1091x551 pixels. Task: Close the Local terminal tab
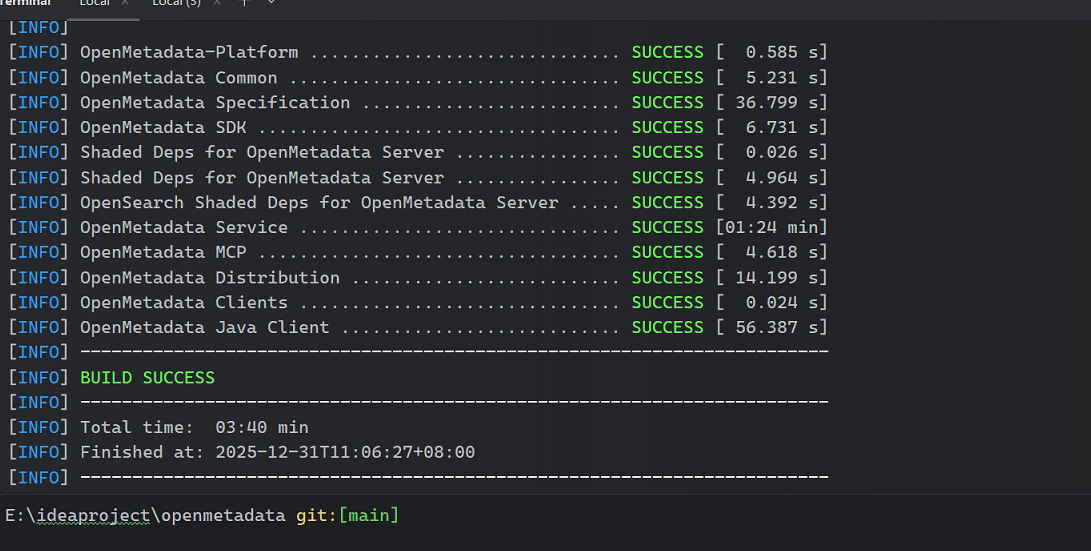[125, 3]
